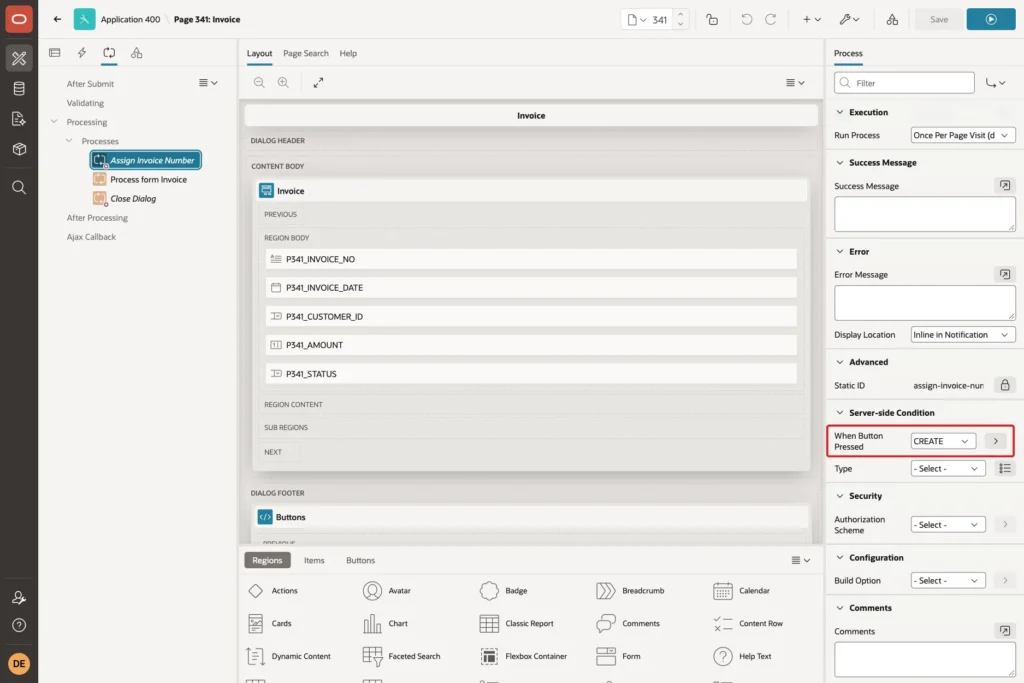Select the Close Dialog process
1024x683 pixels.
tap(125, 199)
